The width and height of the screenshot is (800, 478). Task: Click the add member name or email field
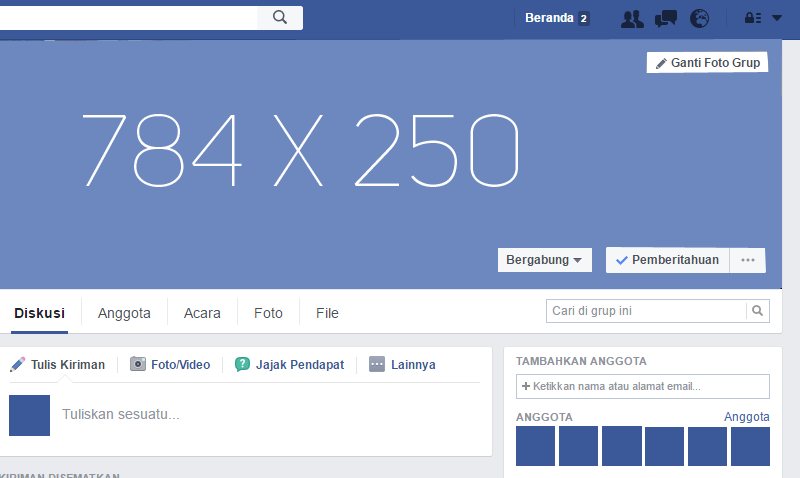click(643, 386)
